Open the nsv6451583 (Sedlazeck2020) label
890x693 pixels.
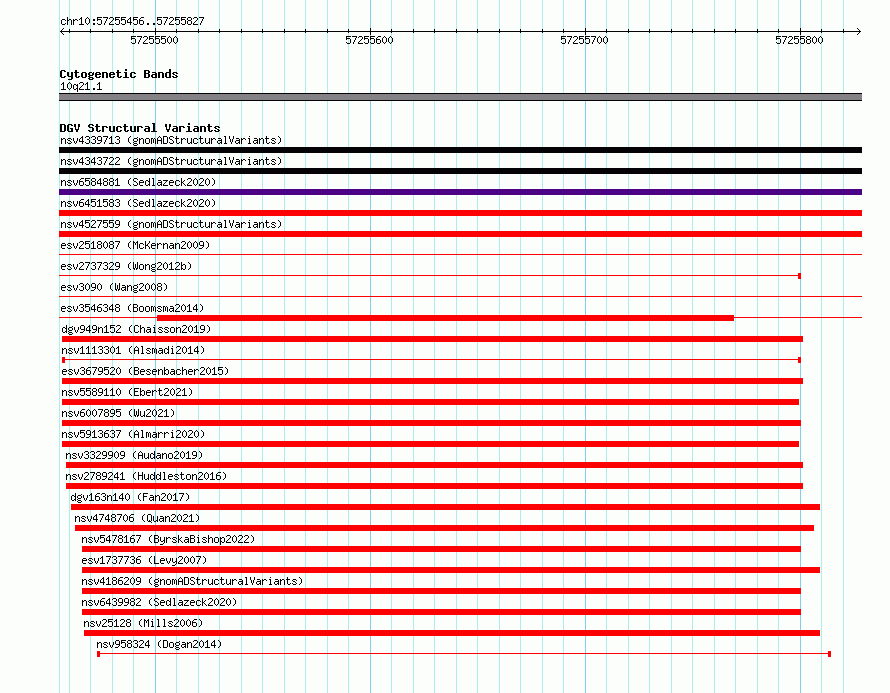tap(138, 203)
